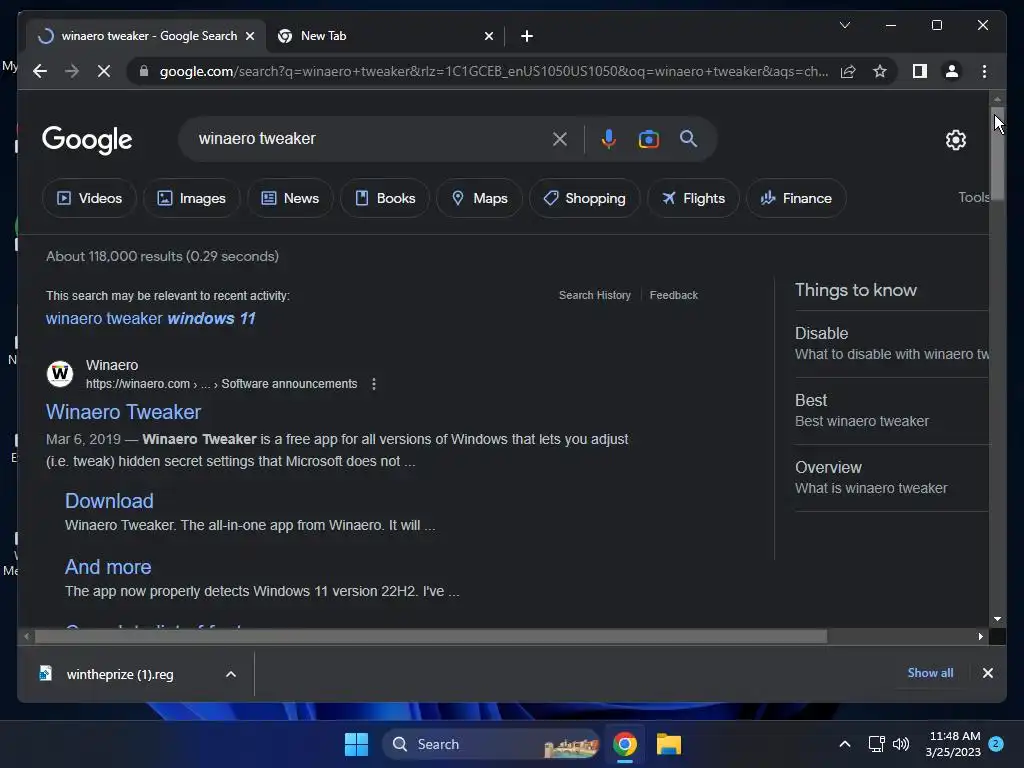The width and height of the screenshot is (1024, 768).
Task: Open winaero tweaker windows 11 suggestion
Action: click(x=150, y=319)
